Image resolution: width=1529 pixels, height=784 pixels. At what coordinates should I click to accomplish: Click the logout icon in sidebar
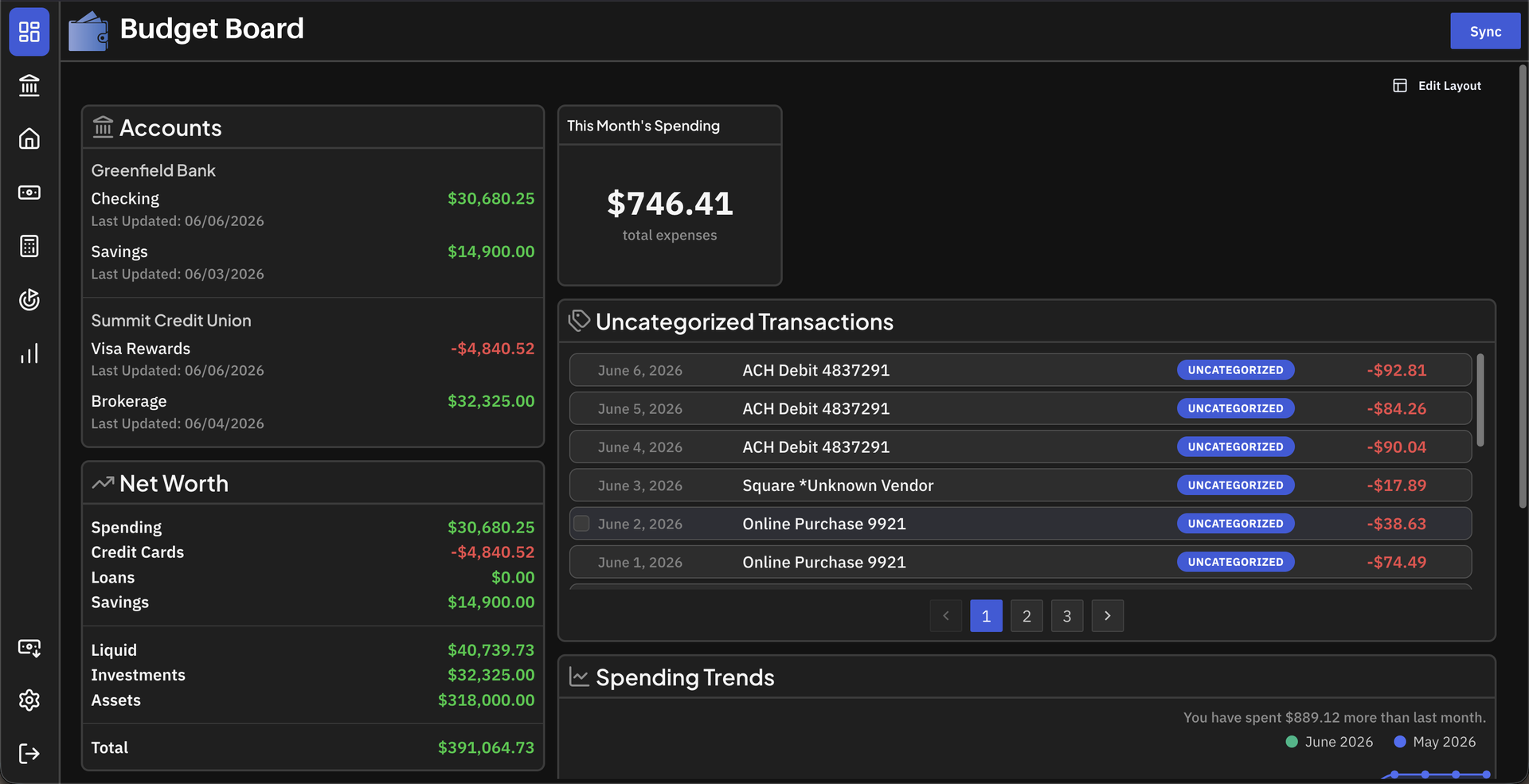click(29, 754)
